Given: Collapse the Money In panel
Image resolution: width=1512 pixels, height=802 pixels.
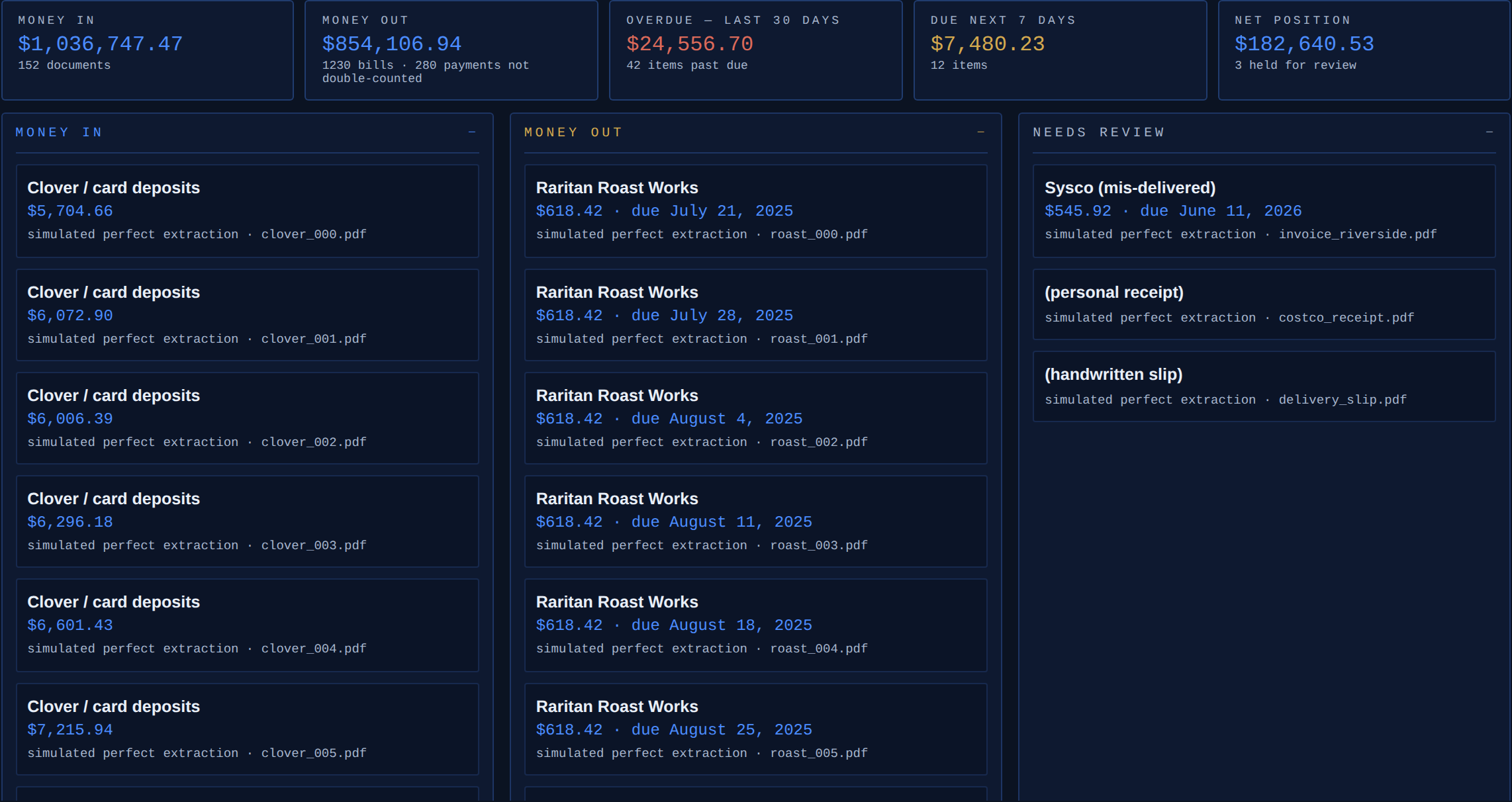Looking at the screenshot, I should point(472,132).
